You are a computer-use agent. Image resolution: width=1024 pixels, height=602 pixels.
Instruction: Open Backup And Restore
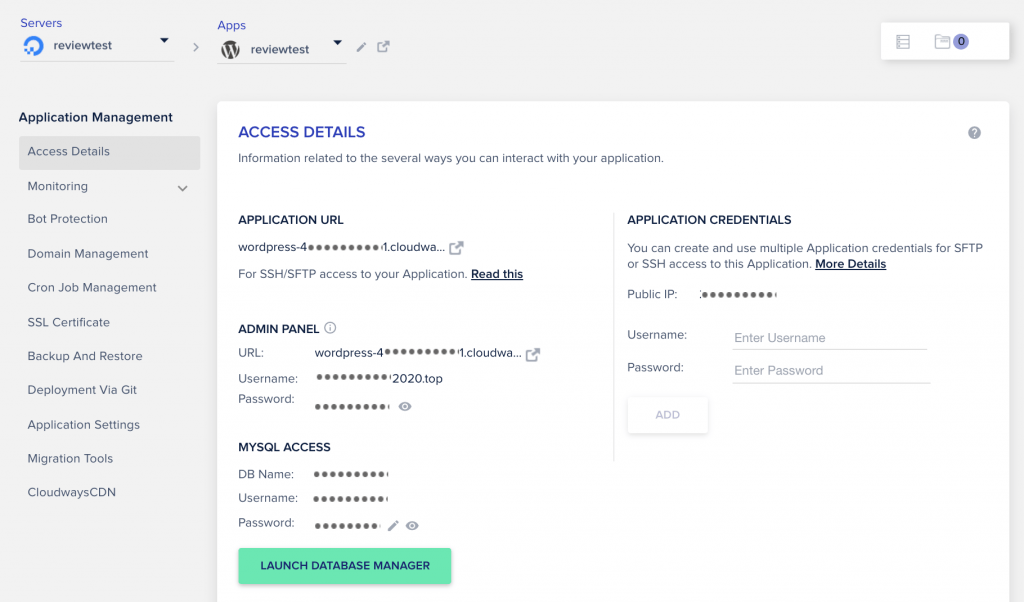point(85,356)
